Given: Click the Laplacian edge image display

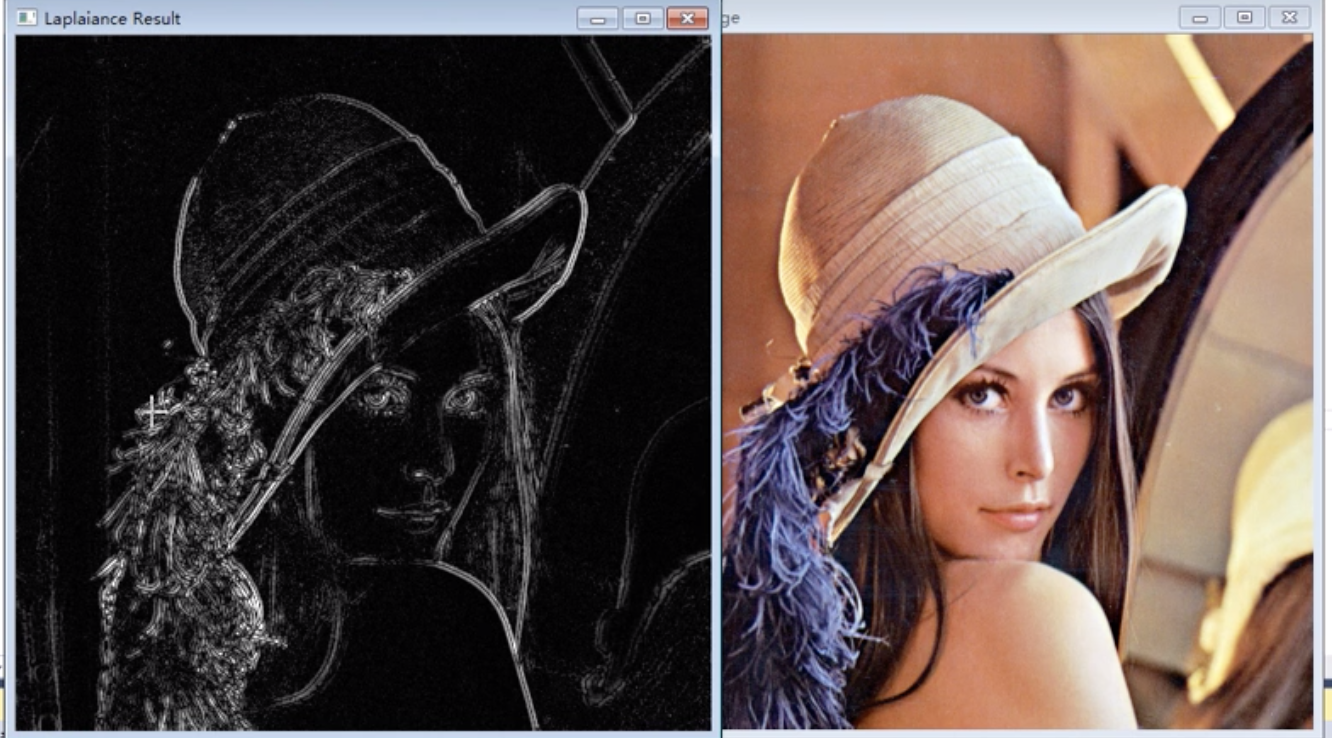Looking at the screenshot, I should pos(363,383).
